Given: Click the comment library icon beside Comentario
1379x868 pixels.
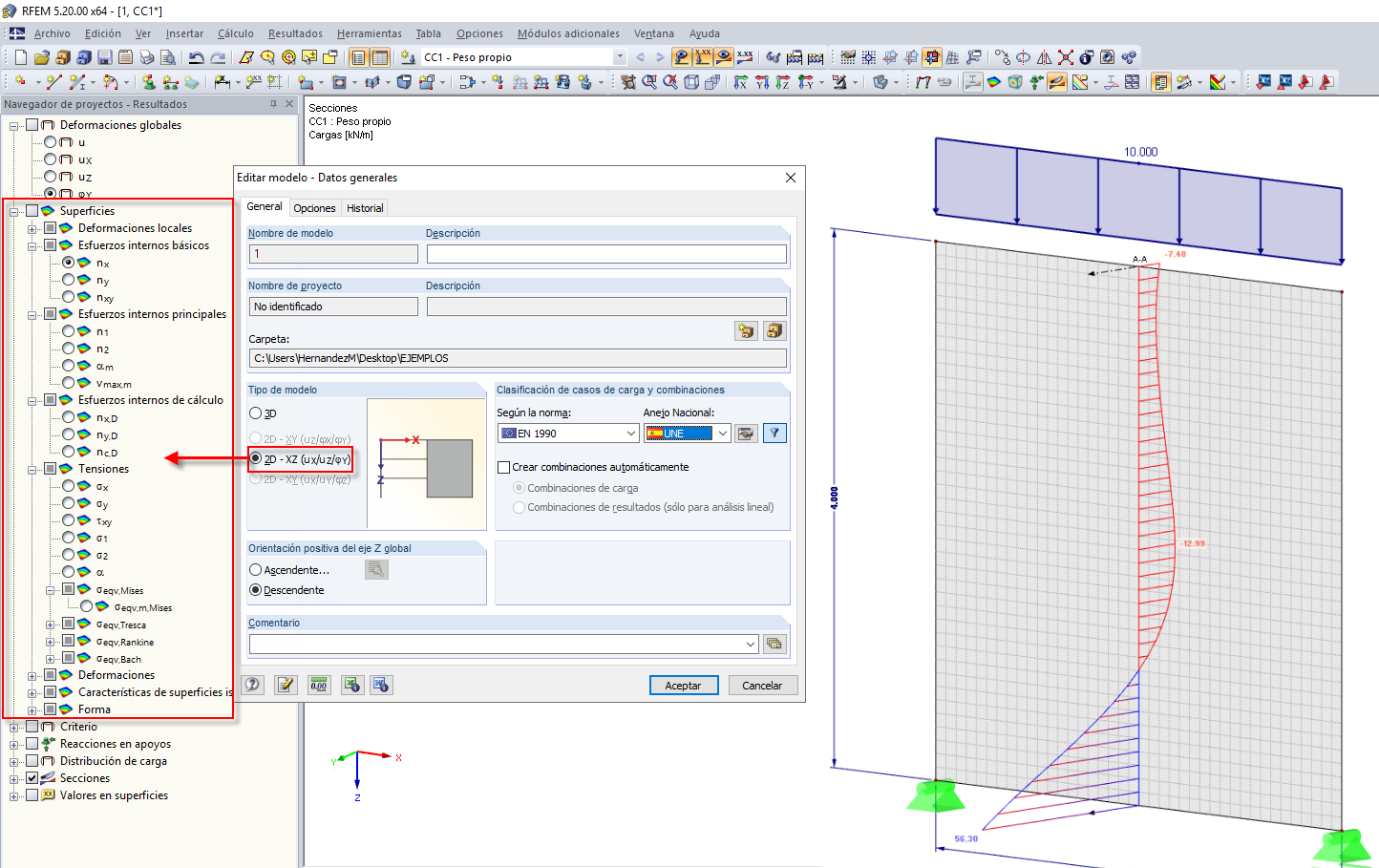Looking at the screenshot, I should (x=774, y=644).
